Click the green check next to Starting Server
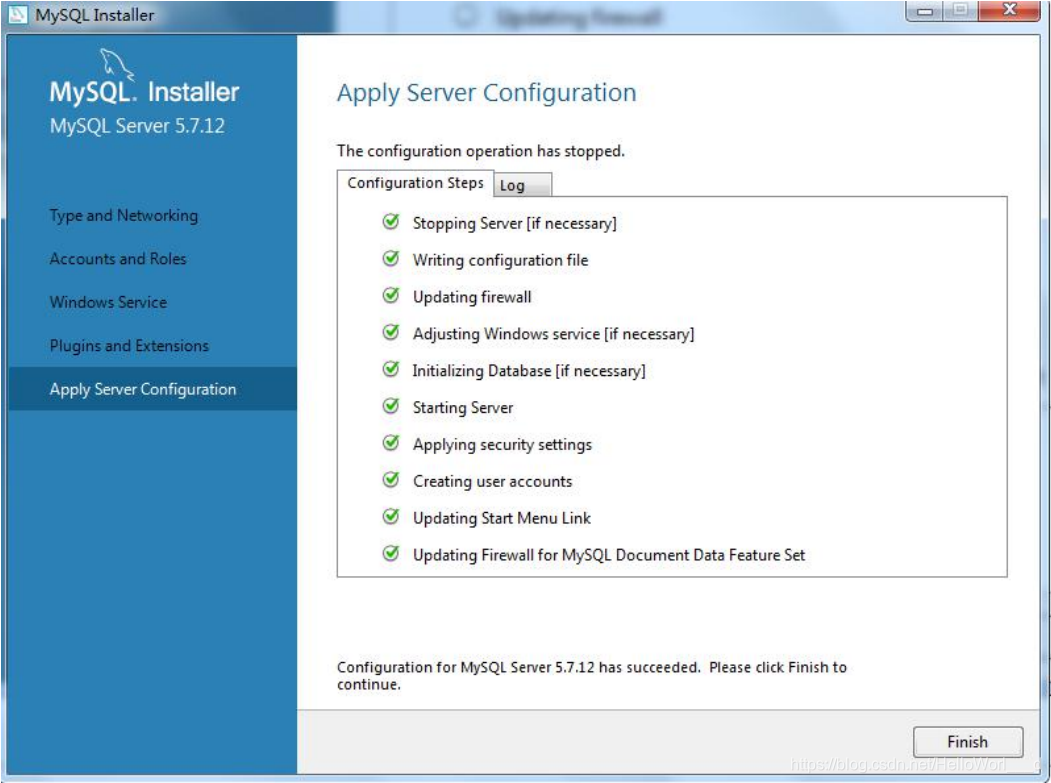1051x783 pixels. pos(391,406)
